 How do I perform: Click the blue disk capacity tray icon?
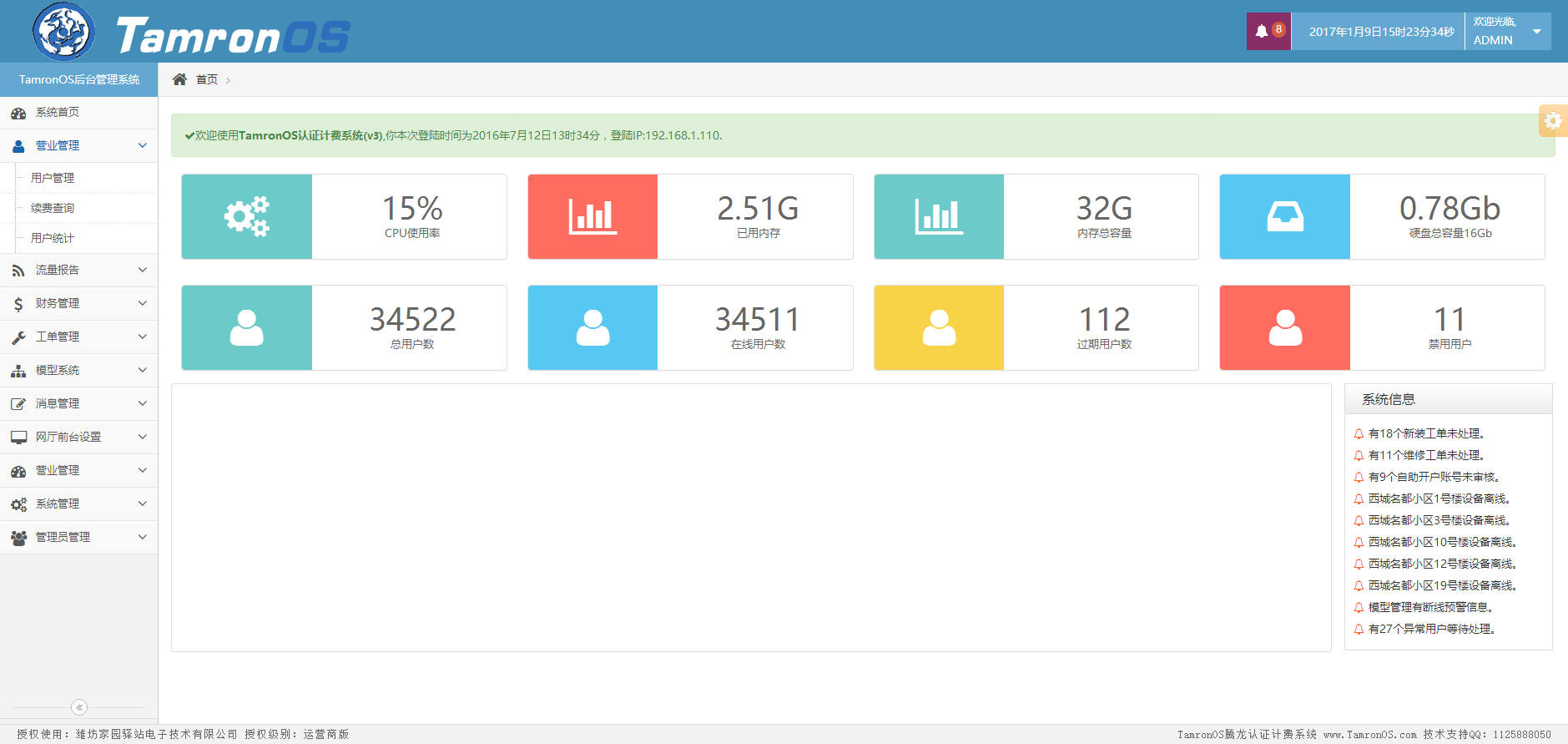coord(1284,217)
